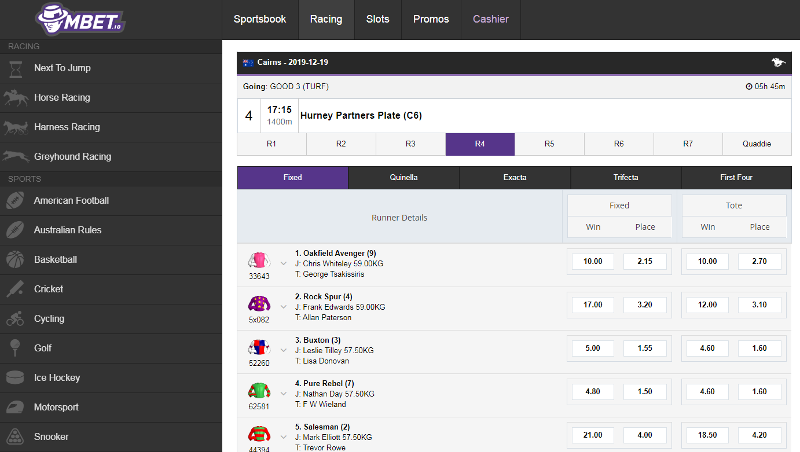
Task: Click the Horse Racing sidebar icon
Action: pos(15,97)
